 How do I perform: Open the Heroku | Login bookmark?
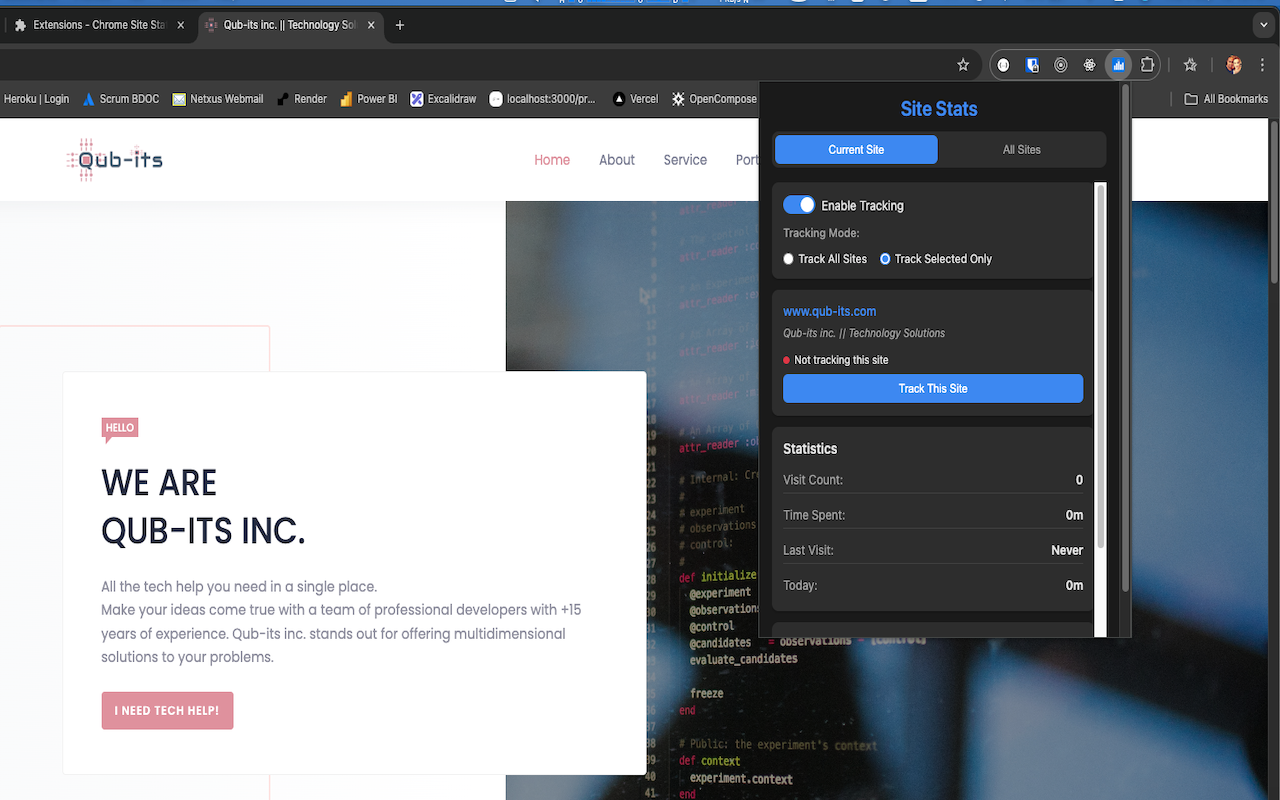coord(35,99)
